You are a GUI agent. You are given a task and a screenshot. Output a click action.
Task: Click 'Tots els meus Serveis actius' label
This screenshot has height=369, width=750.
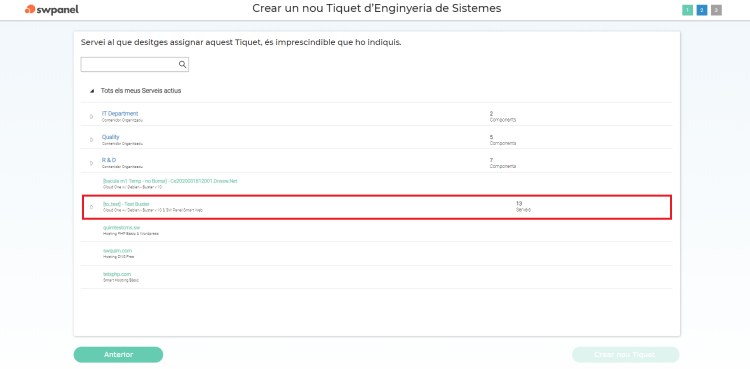coord(141,90)
